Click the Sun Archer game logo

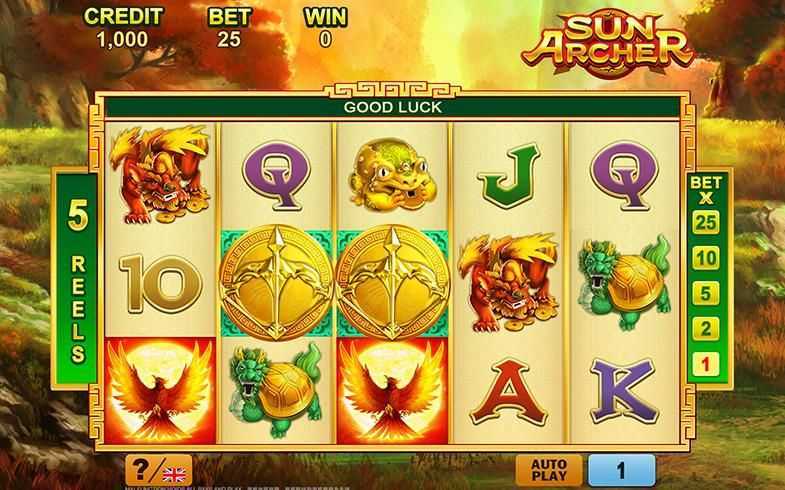[x=607, y=44]
